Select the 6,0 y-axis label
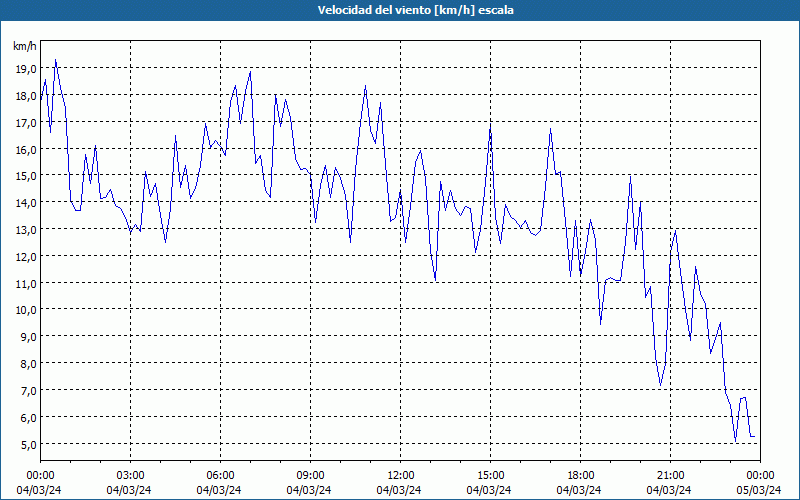The height and width of the screenshot is (500, 800). [x=28, y=417]
